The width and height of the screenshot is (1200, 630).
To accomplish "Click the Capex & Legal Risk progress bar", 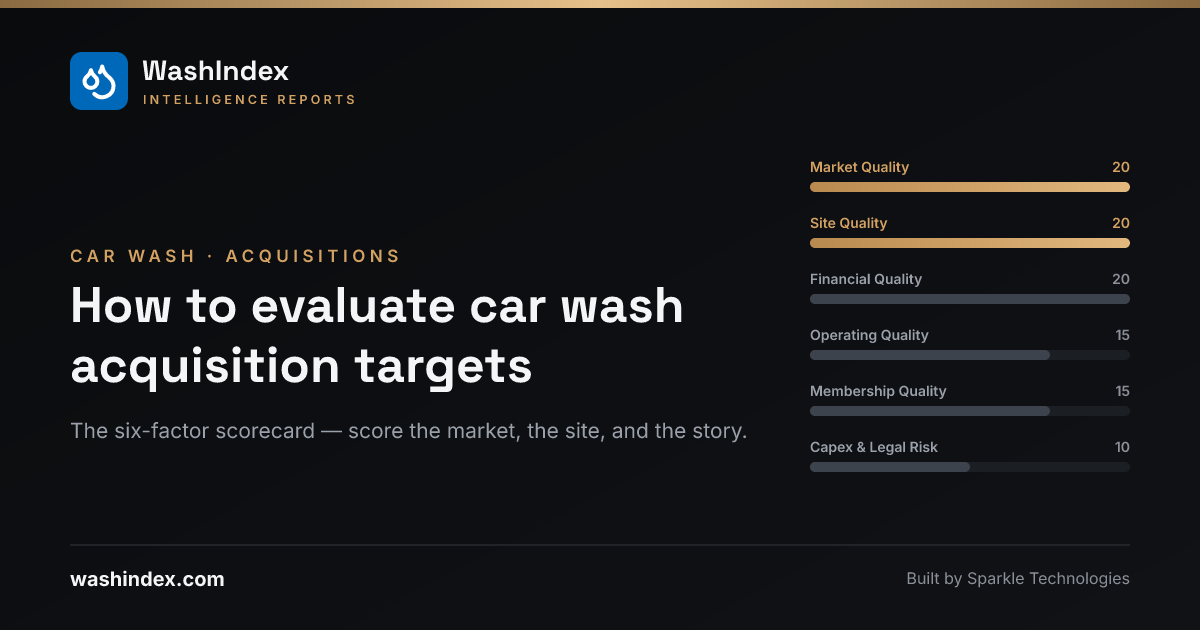I will 970,467.
